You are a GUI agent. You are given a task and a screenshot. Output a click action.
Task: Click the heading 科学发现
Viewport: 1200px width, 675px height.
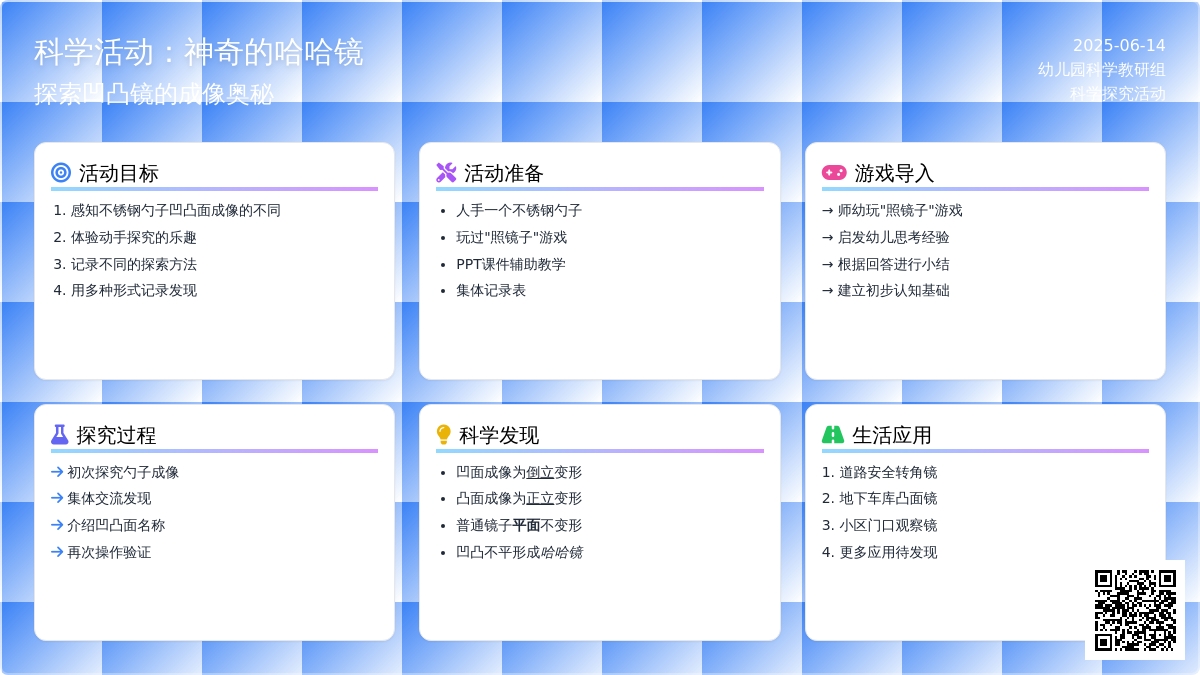(499, 435)
